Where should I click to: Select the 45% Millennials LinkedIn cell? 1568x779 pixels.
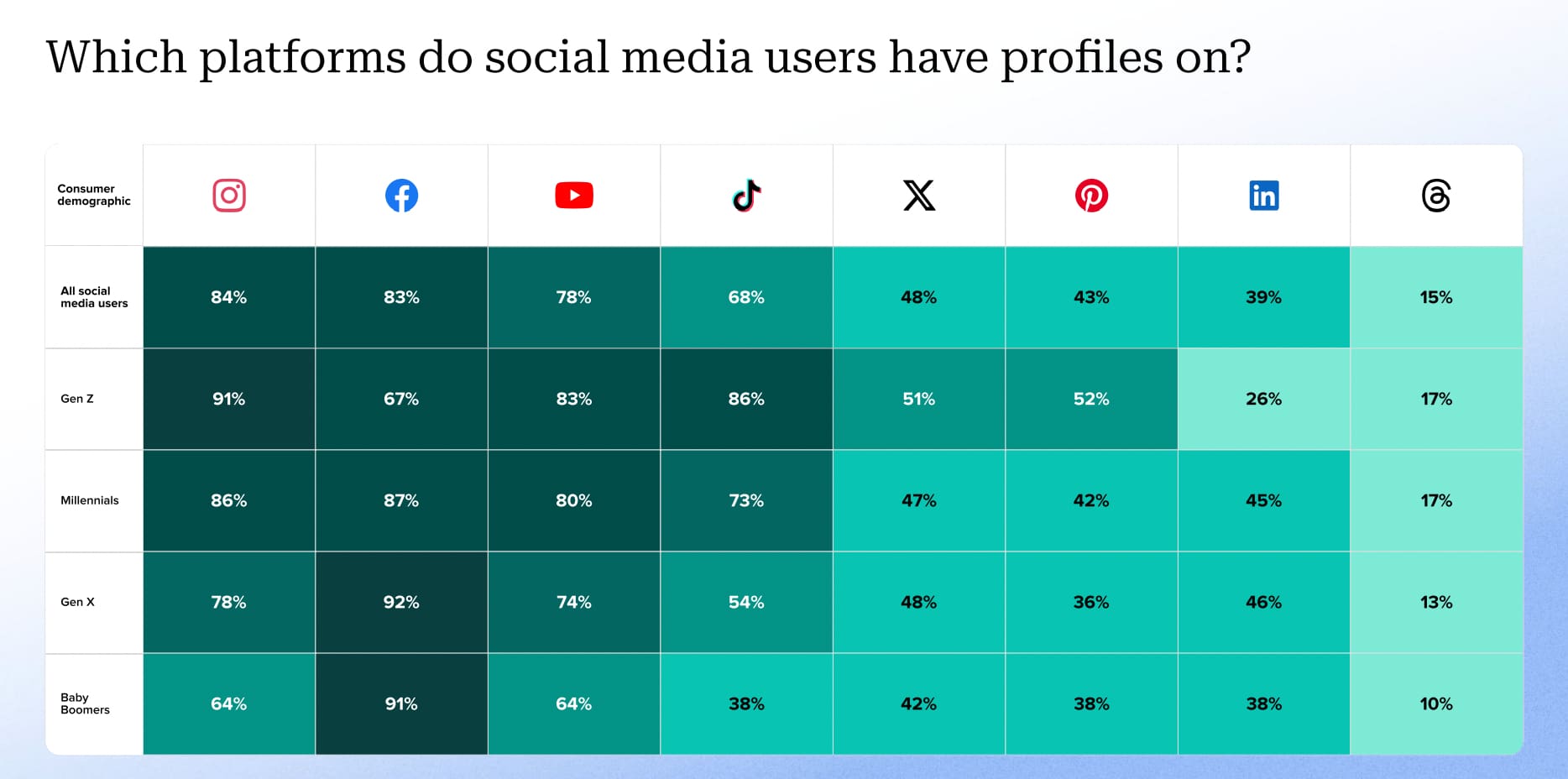1263,500
